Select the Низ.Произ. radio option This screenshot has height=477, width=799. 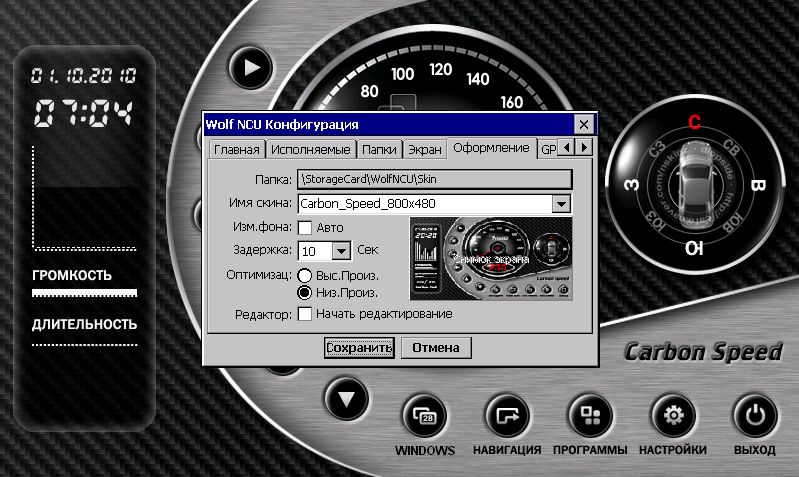point(305,293)
